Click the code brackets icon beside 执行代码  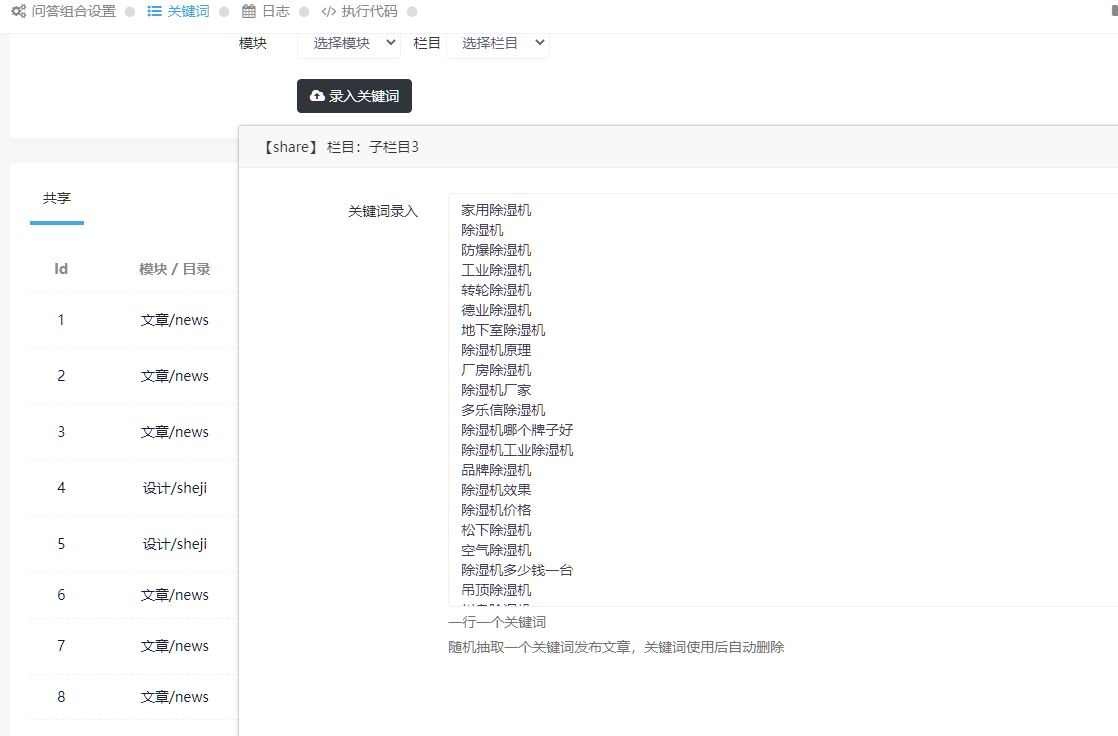coord(329,12)
